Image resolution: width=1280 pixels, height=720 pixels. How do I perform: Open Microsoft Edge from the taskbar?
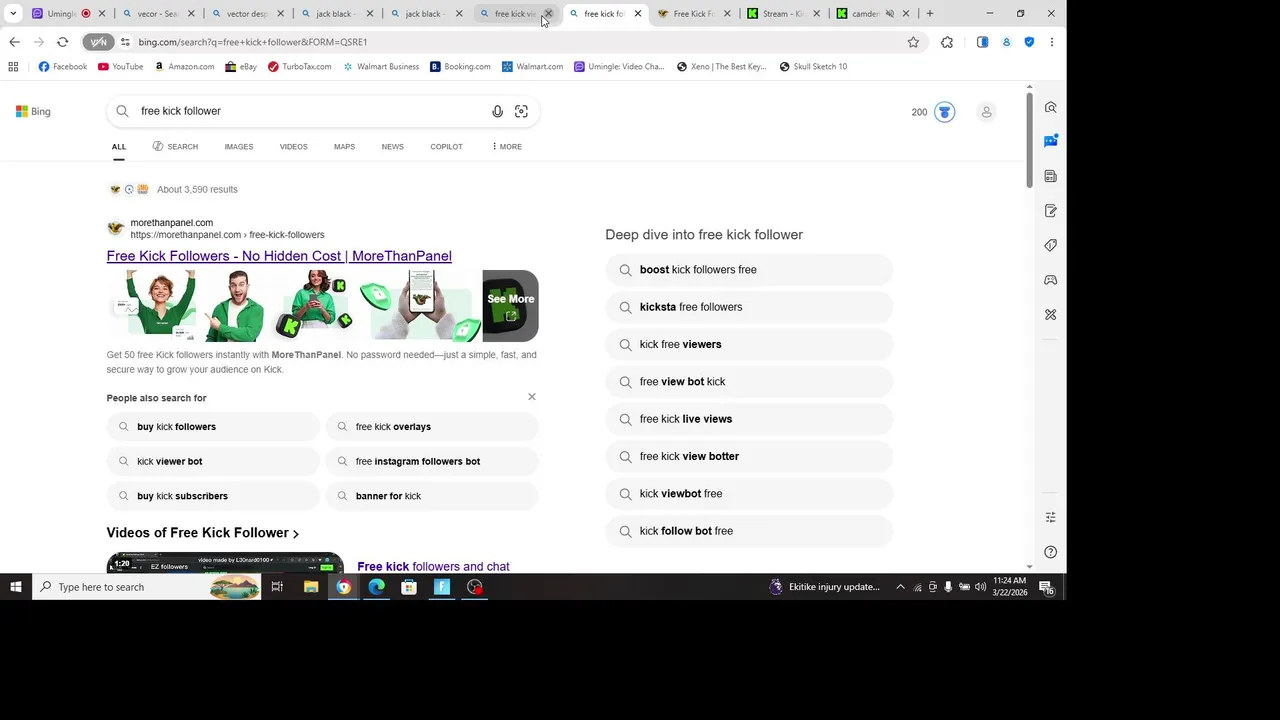click(376, 587)
